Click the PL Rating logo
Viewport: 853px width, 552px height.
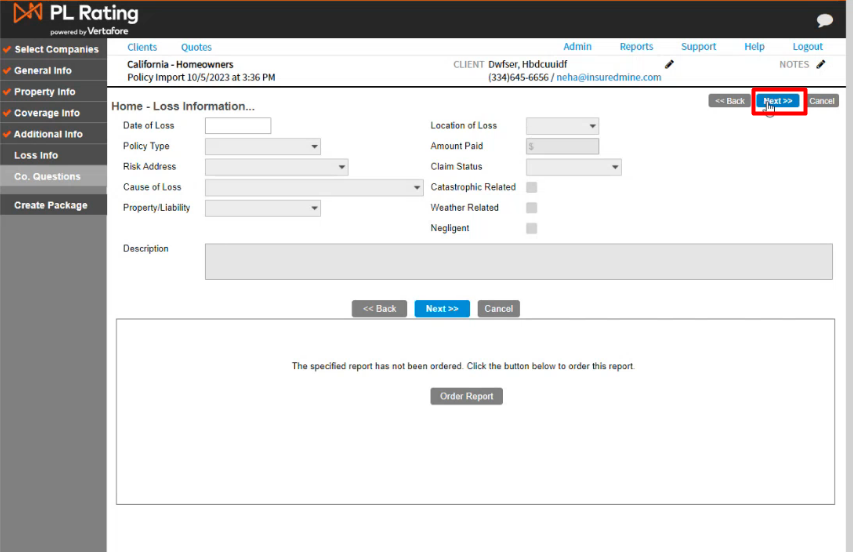click(76, 19)
